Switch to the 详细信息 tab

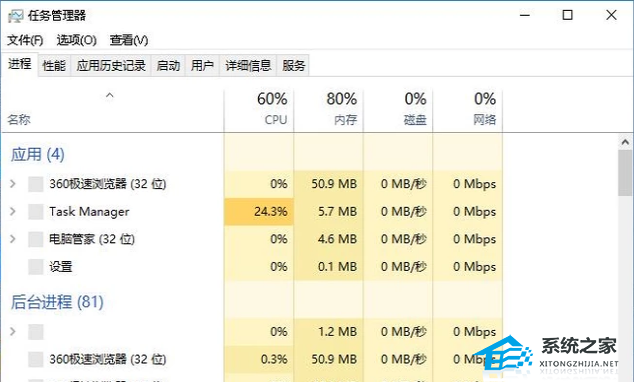[248, 65]
